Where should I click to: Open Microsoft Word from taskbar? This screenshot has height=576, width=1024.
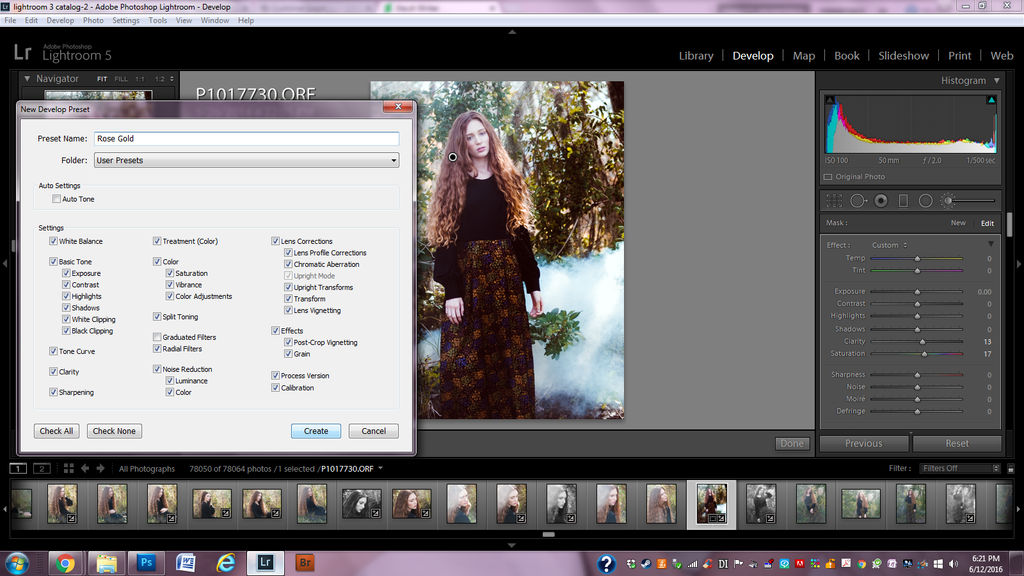(x=186, y=563)
